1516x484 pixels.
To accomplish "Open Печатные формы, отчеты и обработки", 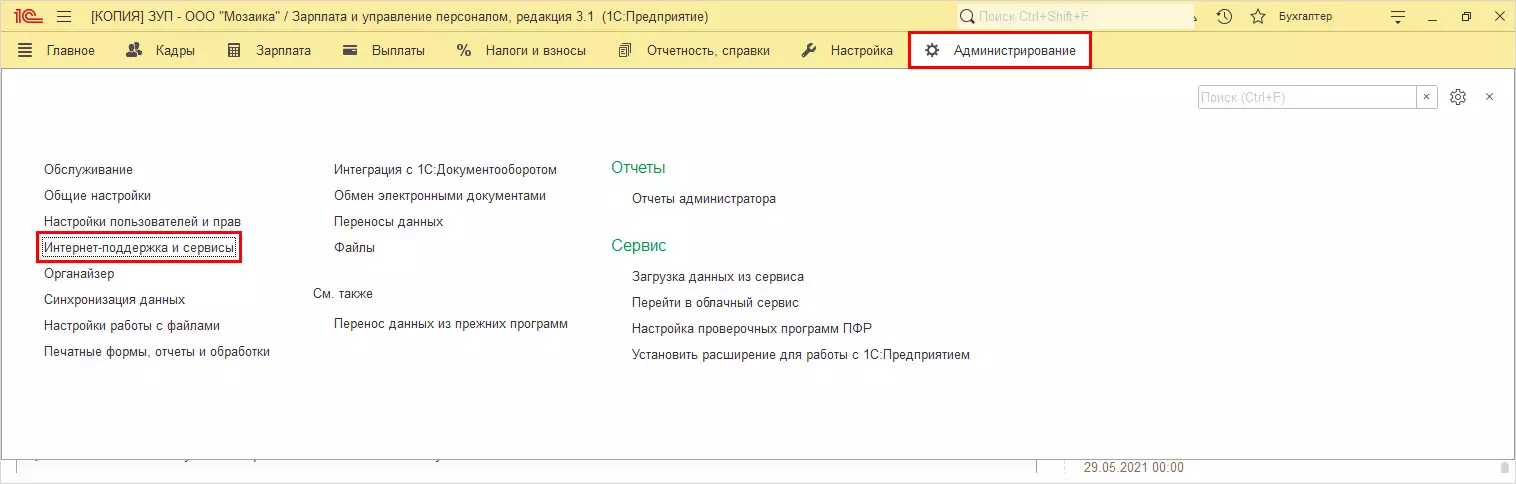I will pos(157,351).
